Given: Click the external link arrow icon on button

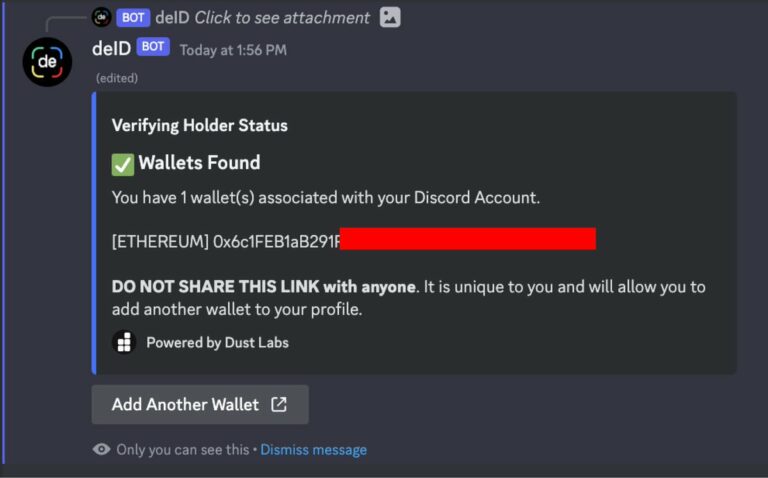Looking at the screenshot, I should pos(279,405).
